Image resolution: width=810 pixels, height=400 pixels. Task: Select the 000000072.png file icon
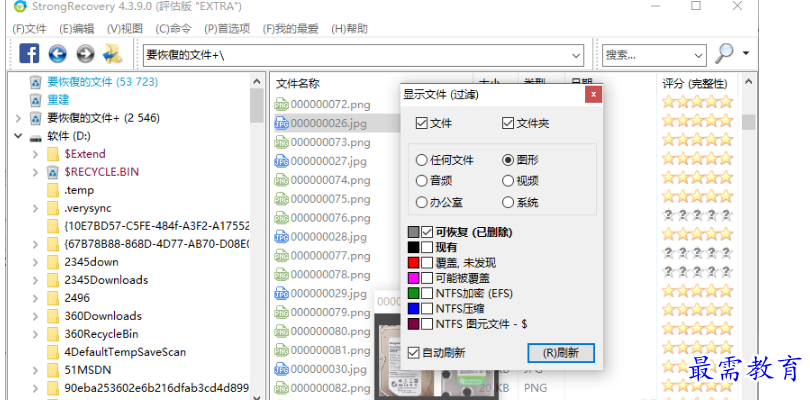tap(281, 104)
